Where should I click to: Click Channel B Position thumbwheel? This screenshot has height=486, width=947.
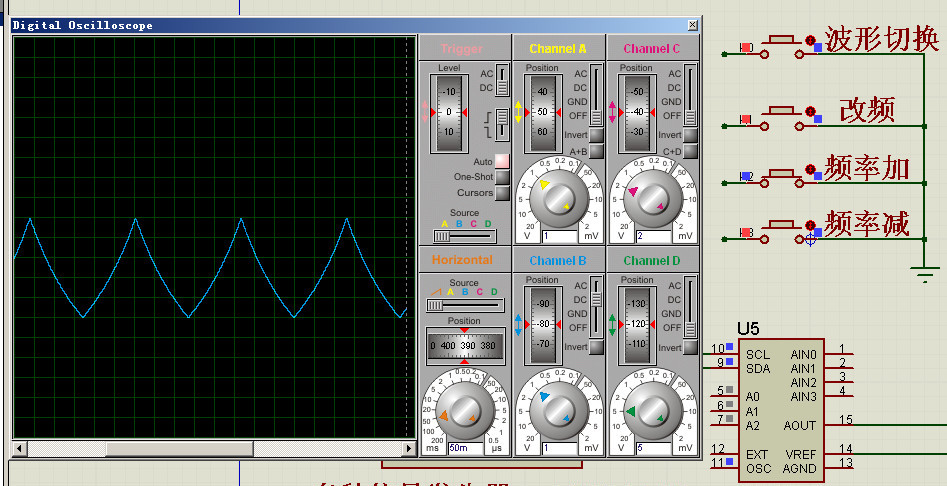tap(542, 325)
